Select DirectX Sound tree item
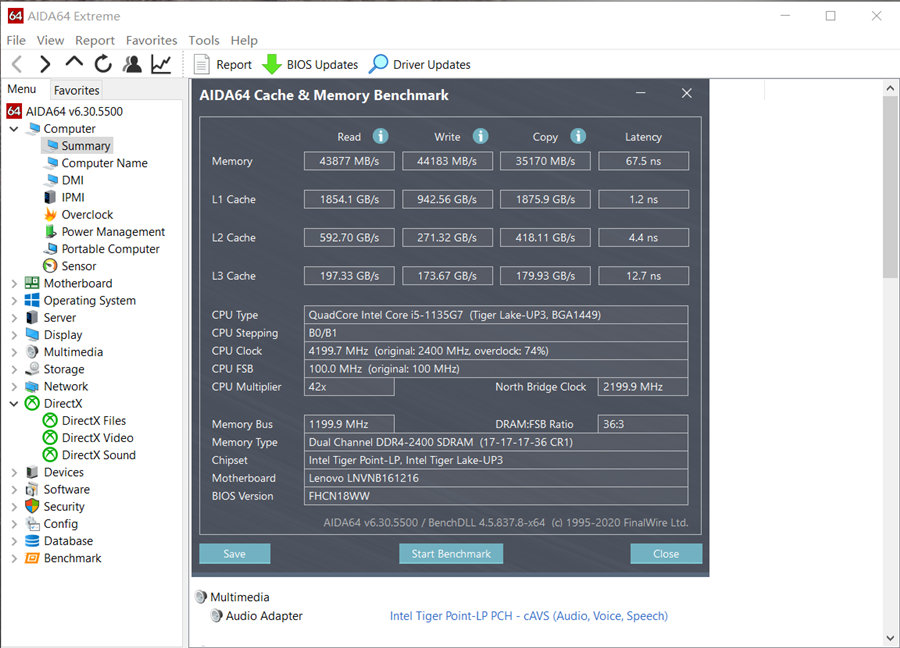This screenshot has width=900, height=648. coord(90,455)
